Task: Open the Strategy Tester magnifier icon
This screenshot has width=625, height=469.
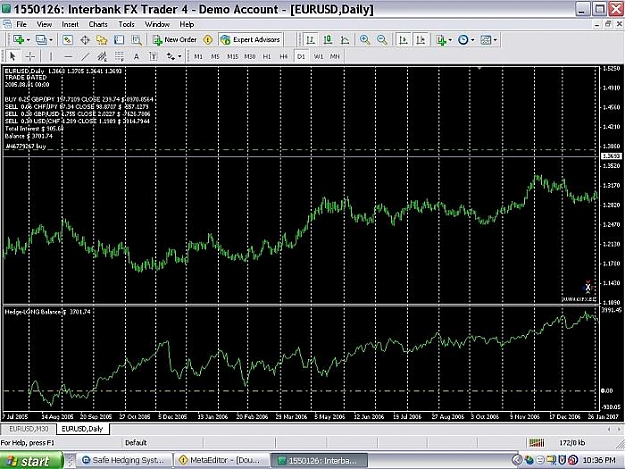Action: [x=137, y=40]
